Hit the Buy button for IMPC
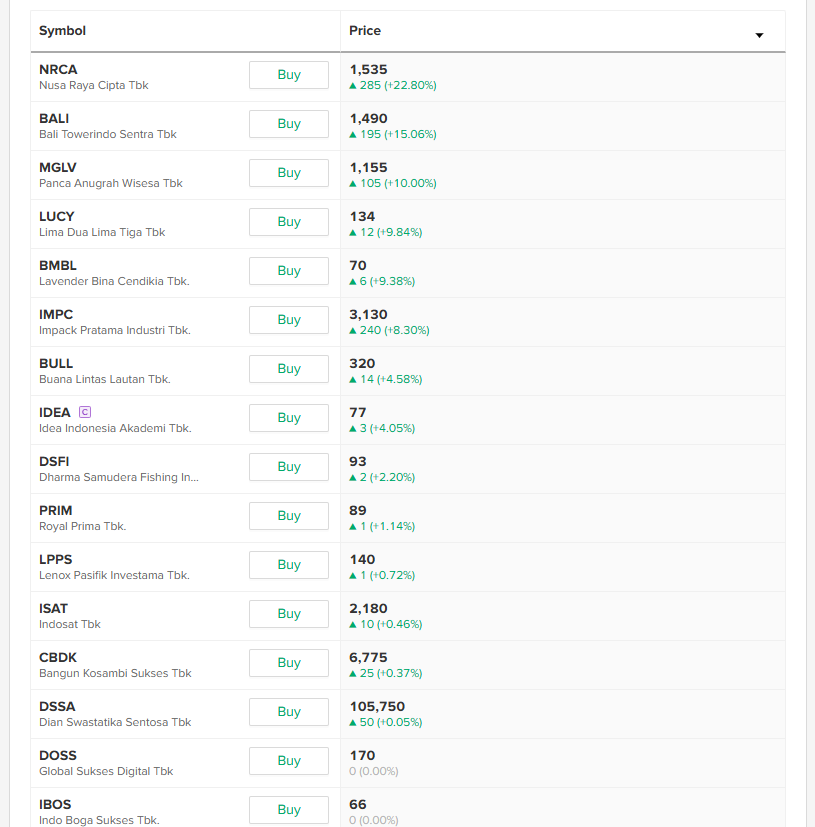The image size is (815, 827). pyautogui.click(x=288, y=320)
